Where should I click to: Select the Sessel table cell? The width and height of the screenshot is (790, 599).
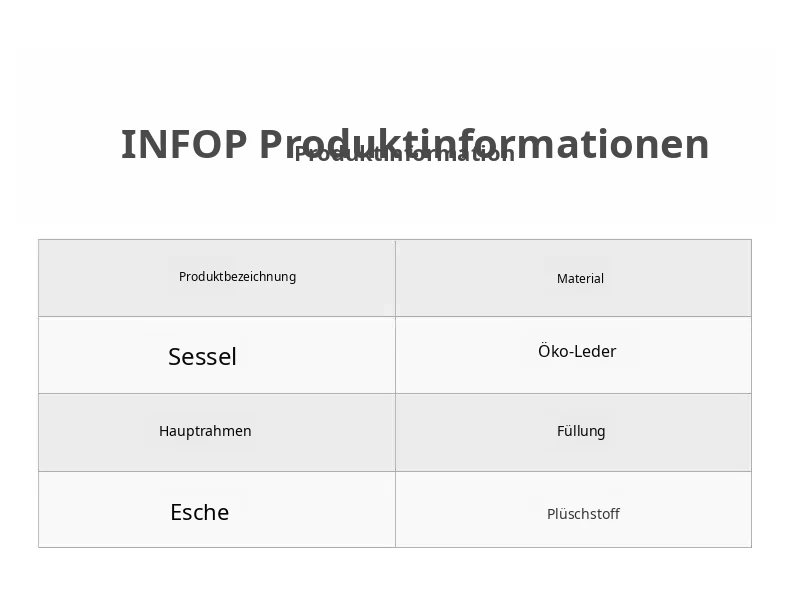pos(217,355)
